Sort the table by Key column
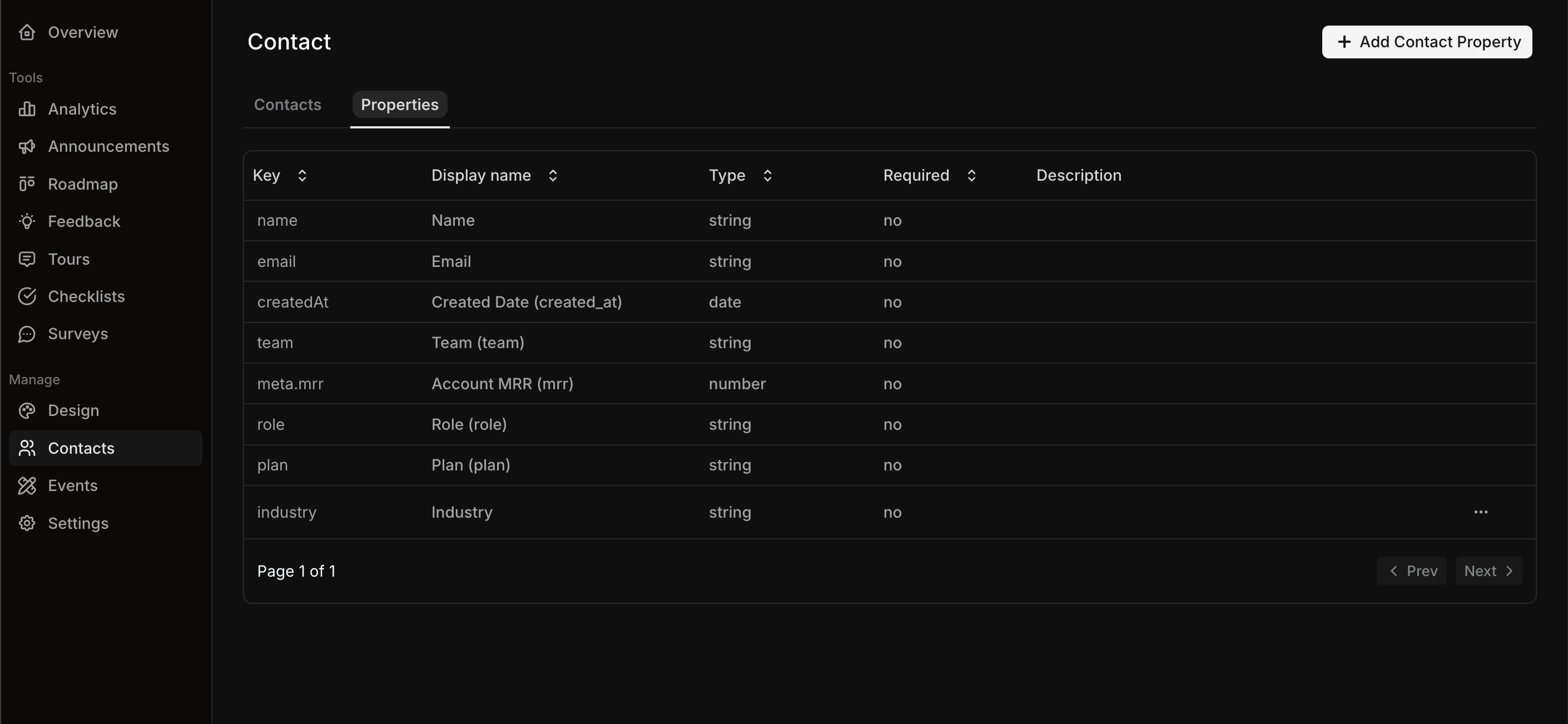The width and height of the screenshot is (1568, 724). tap(302, 175)
